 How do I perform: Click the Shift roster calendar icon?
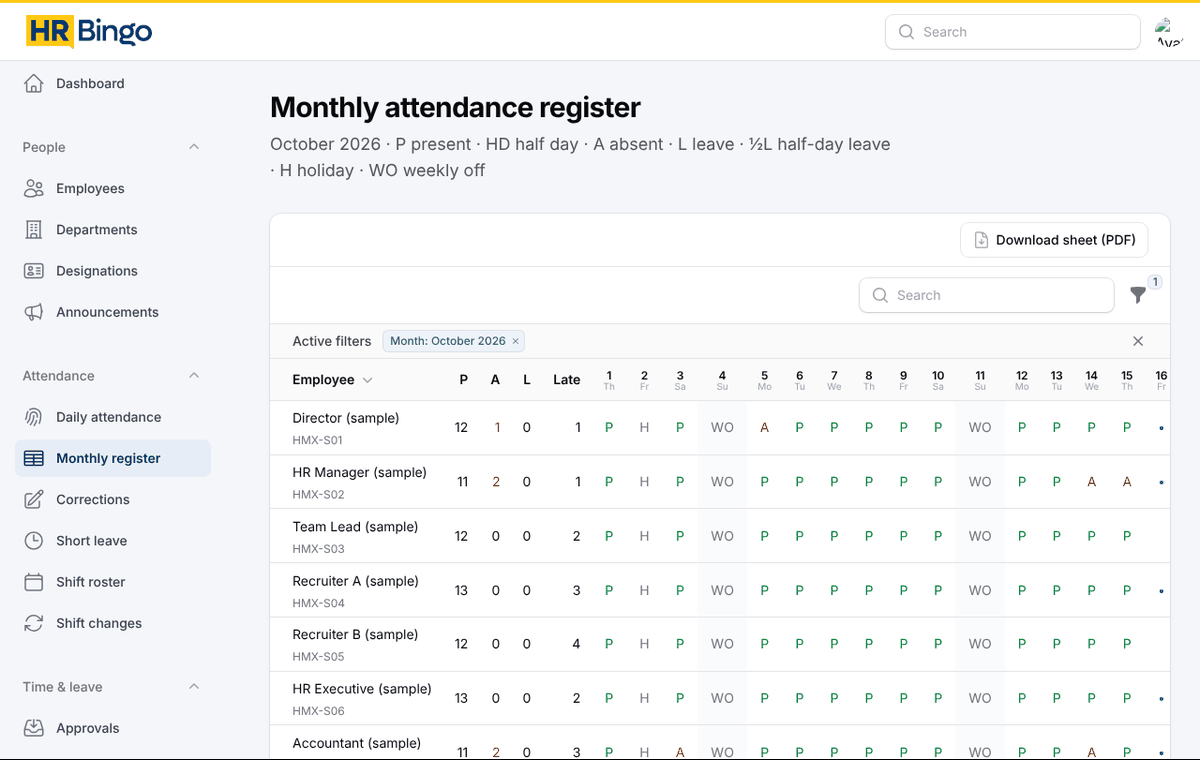click(x=34, y=582)
